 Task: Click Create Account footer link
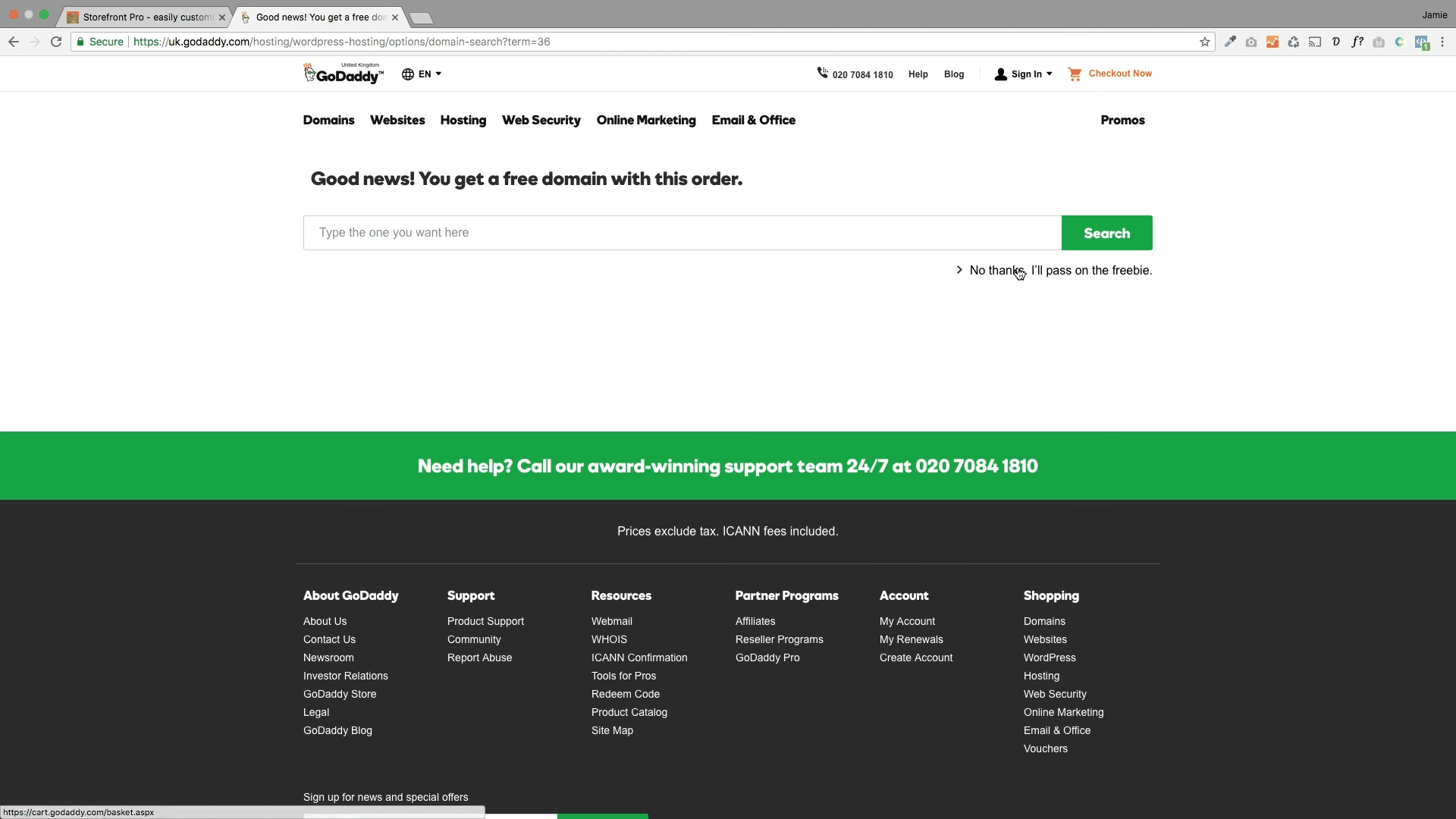916,657
